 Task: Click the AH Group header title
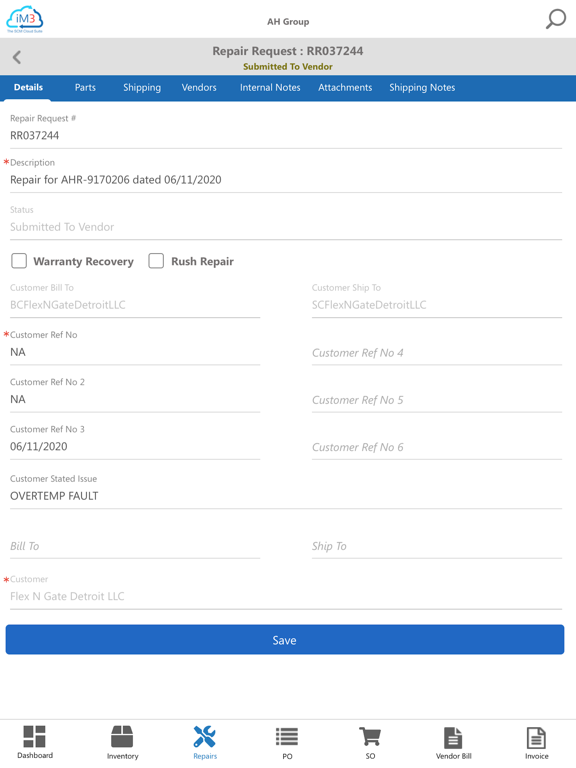click(x=288, y=22)
